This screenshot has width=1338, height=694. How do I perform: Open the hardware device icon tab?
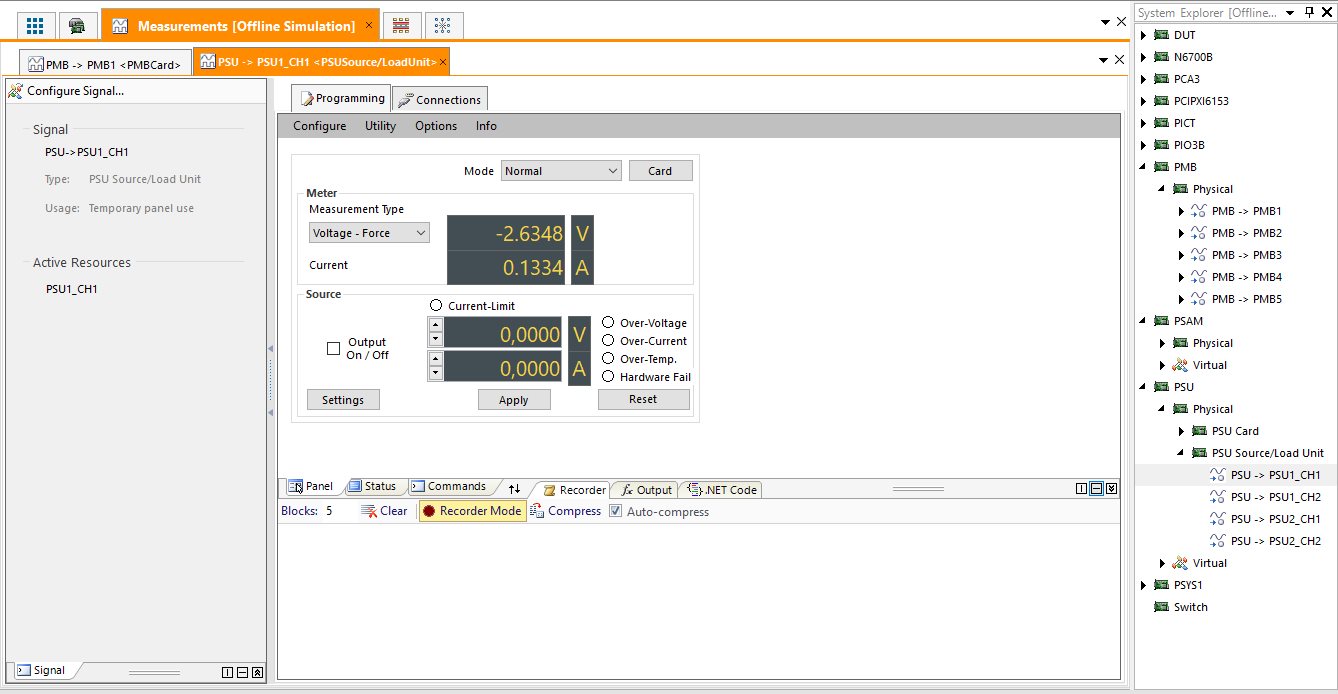click(77, 26)
